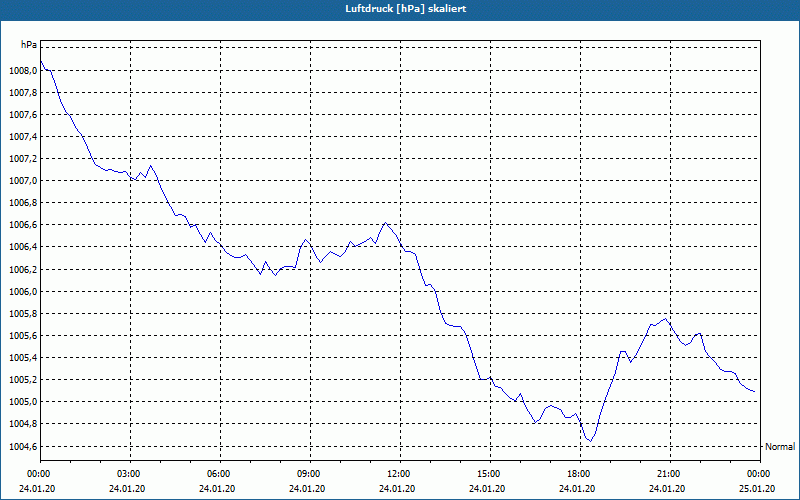Click the 18:00 time label

(x=581, y=474)
